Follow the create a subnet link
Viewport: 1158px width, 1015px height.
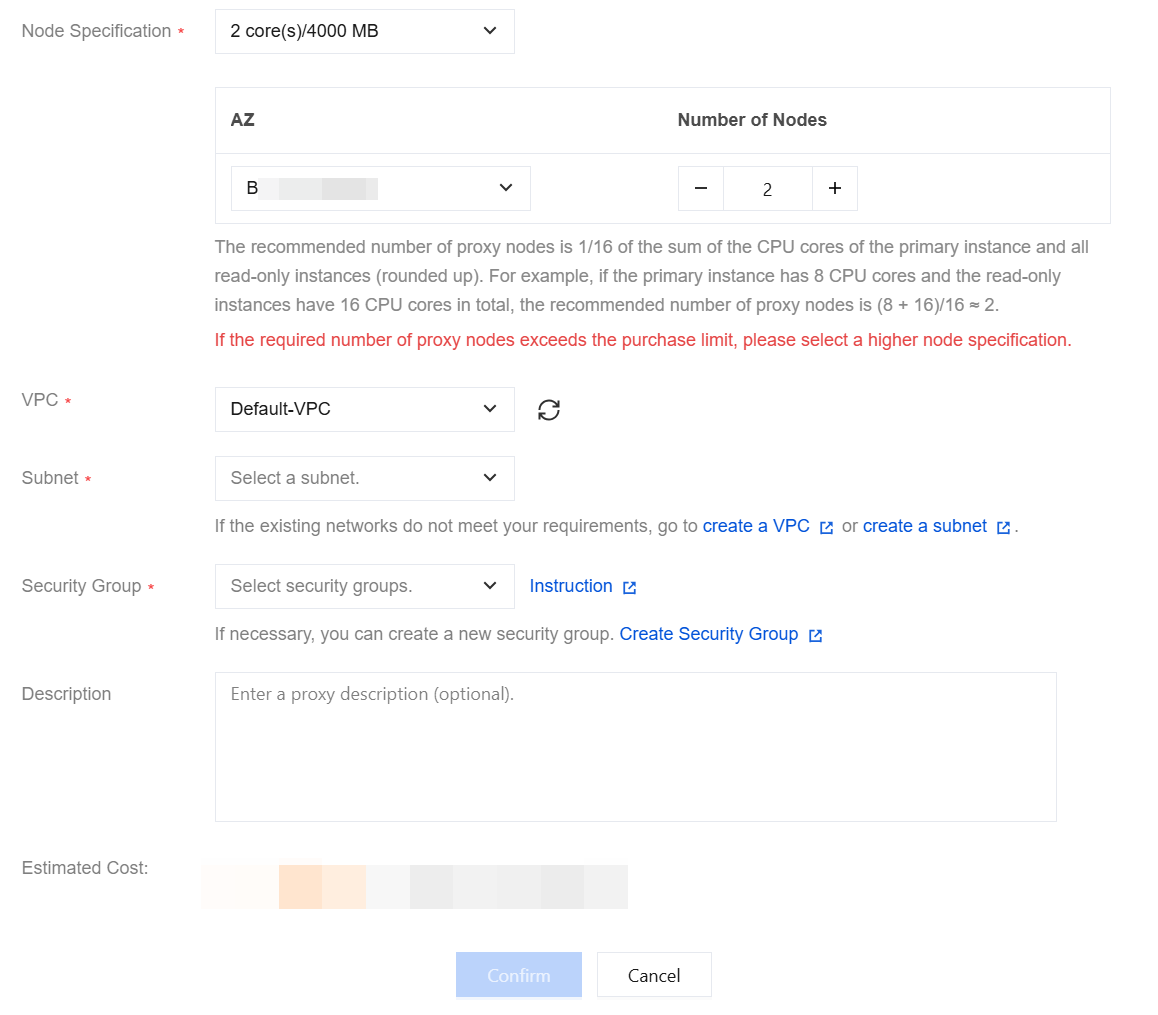coord(925,526)
